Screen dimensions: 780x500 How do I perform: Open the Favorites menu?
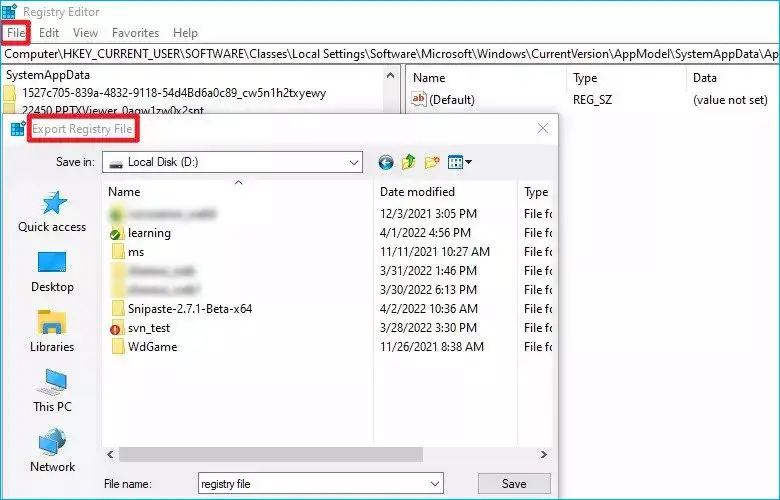click(x=135, y=33)
